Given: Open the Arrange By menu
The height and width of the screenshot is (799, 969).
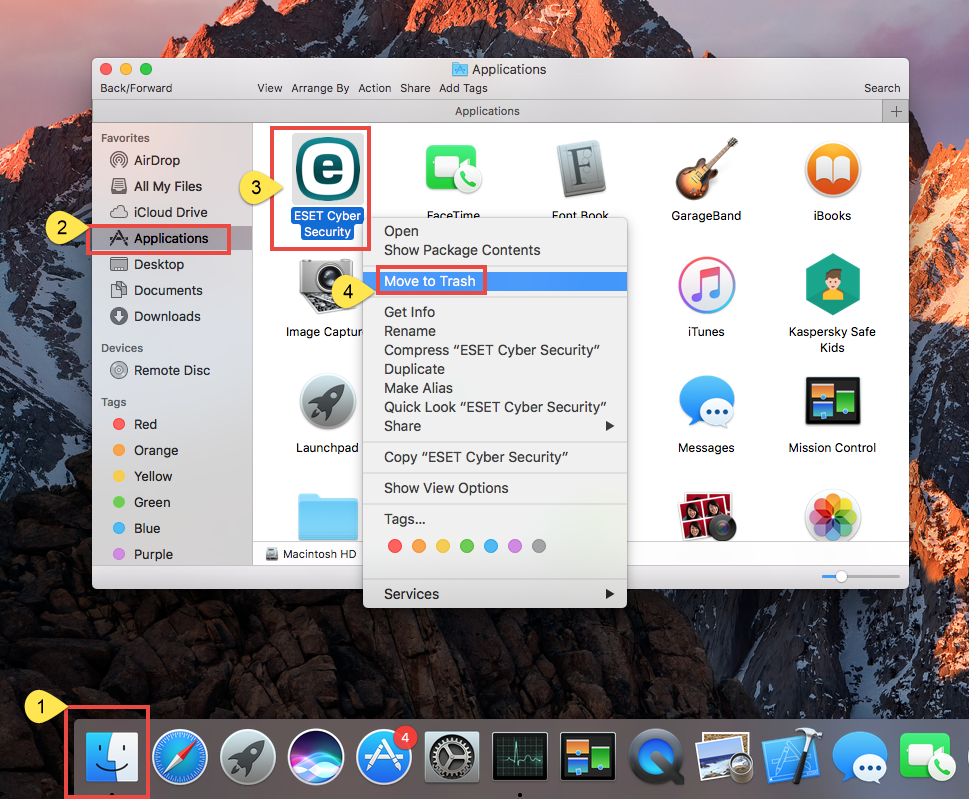Looking at the screenshot, I should tap(320, 88).
